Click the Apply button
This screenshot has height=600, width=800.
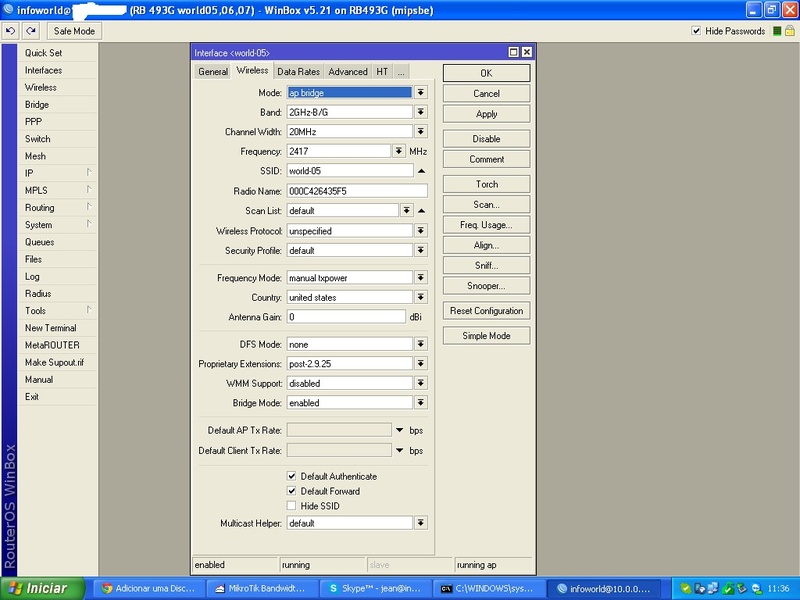tap(486, 114)
